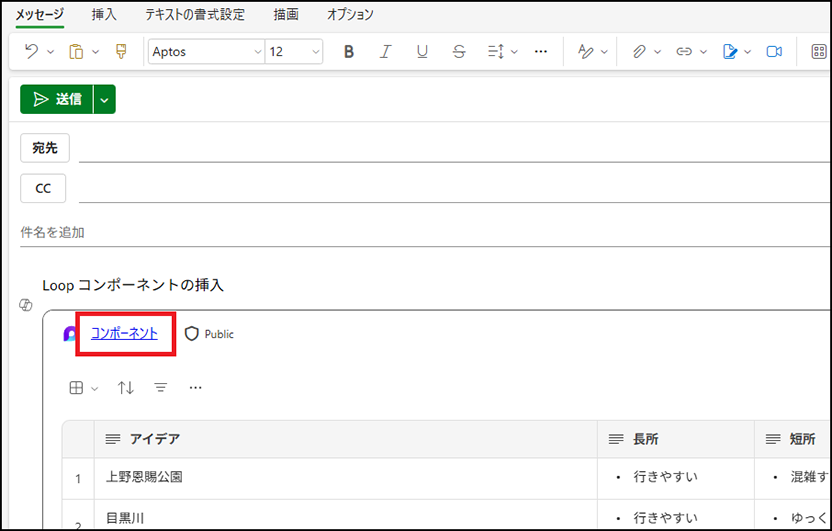The image size is (832, 531).
Task: Open the Aptos font name dropdown
Action: 206,51
